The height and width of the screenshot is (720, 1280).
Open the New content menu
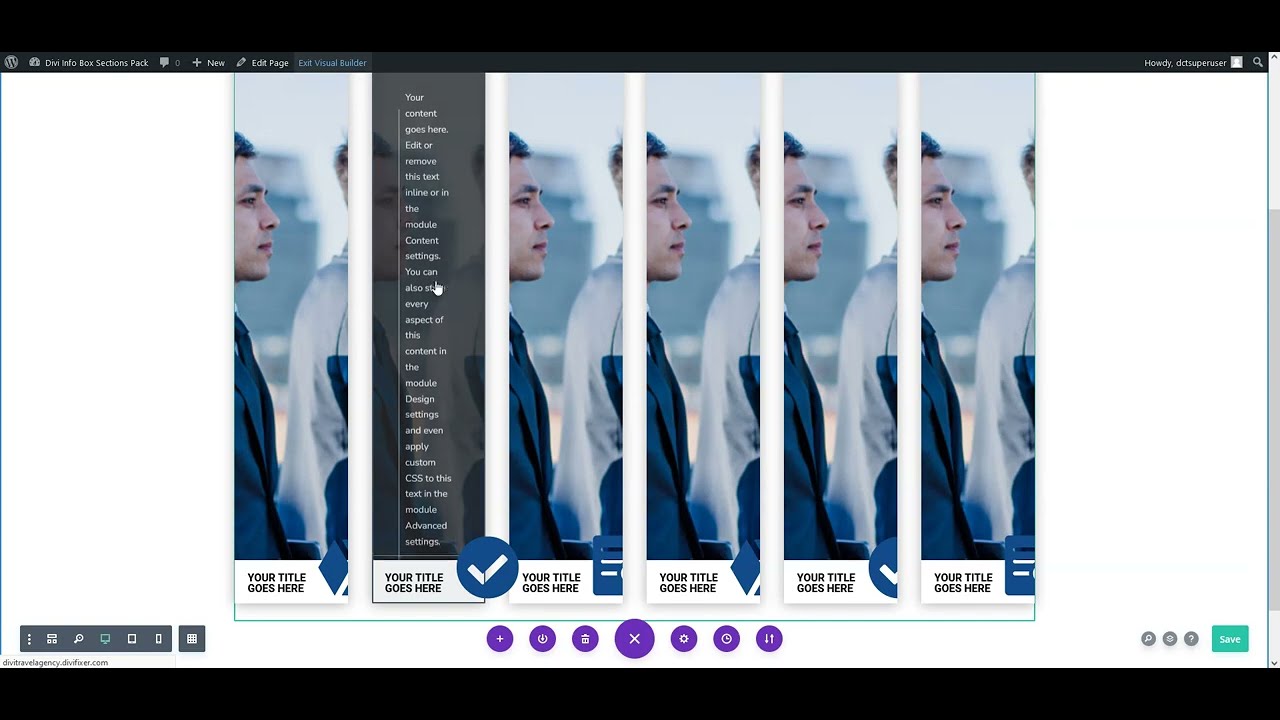coord(208,62)
